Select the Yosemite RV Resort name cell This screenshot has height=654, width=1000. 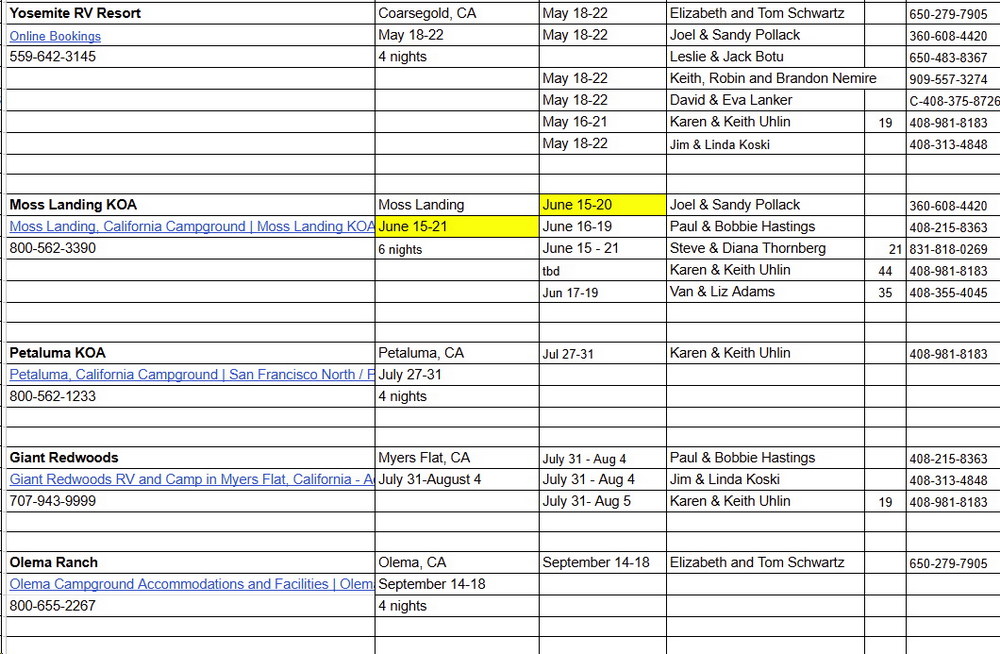tap(75, 14)
